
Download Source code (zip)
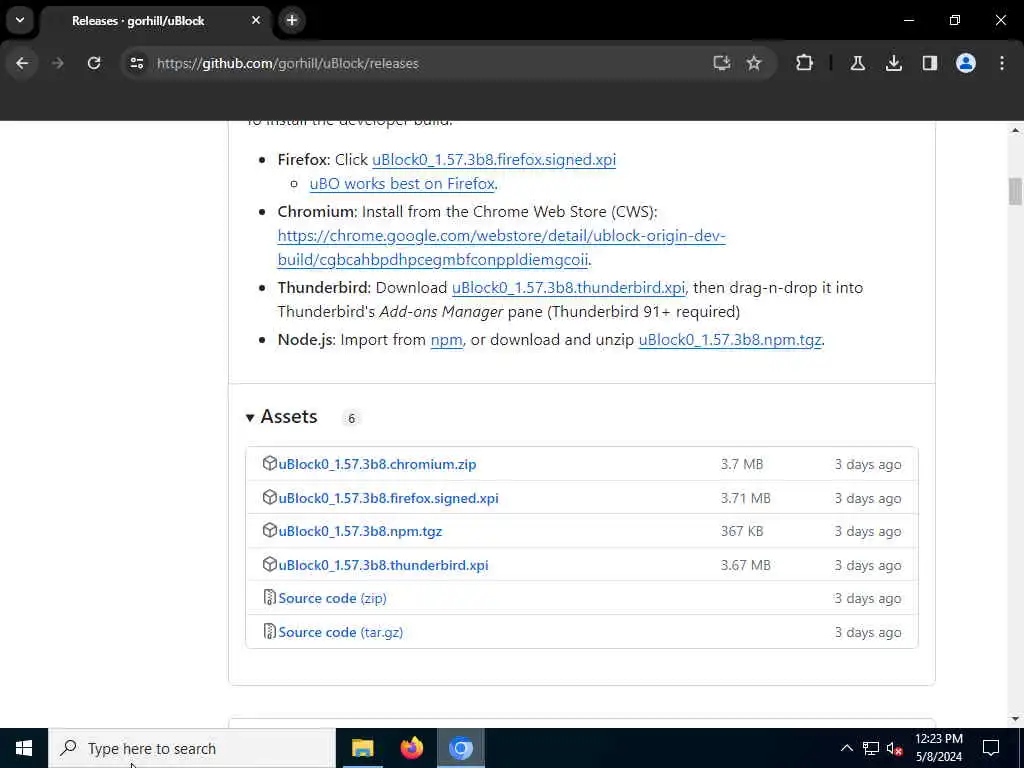pos(332,599)
